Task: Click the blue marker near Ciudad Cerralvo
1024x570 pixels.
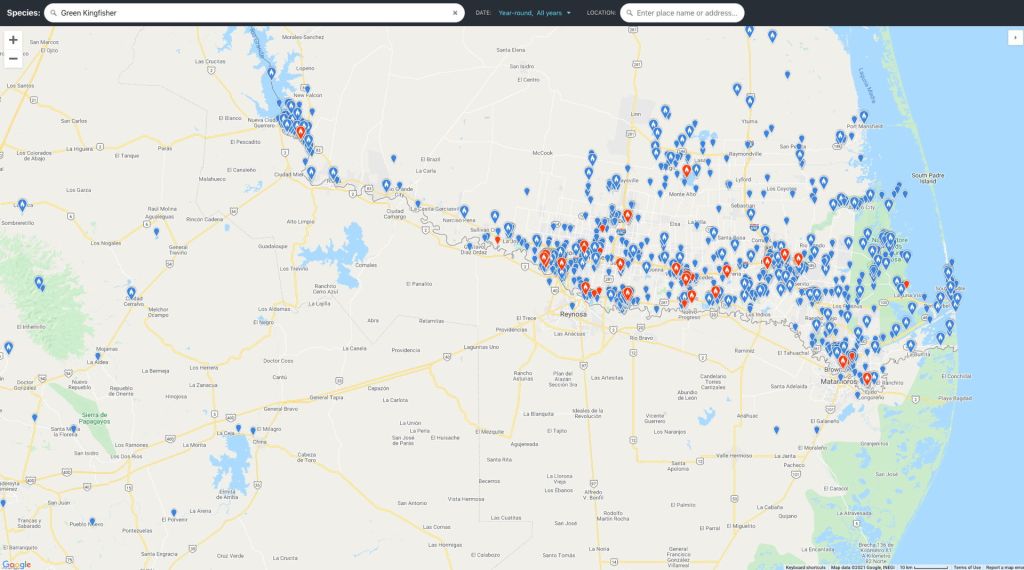Action: (131, 292)
